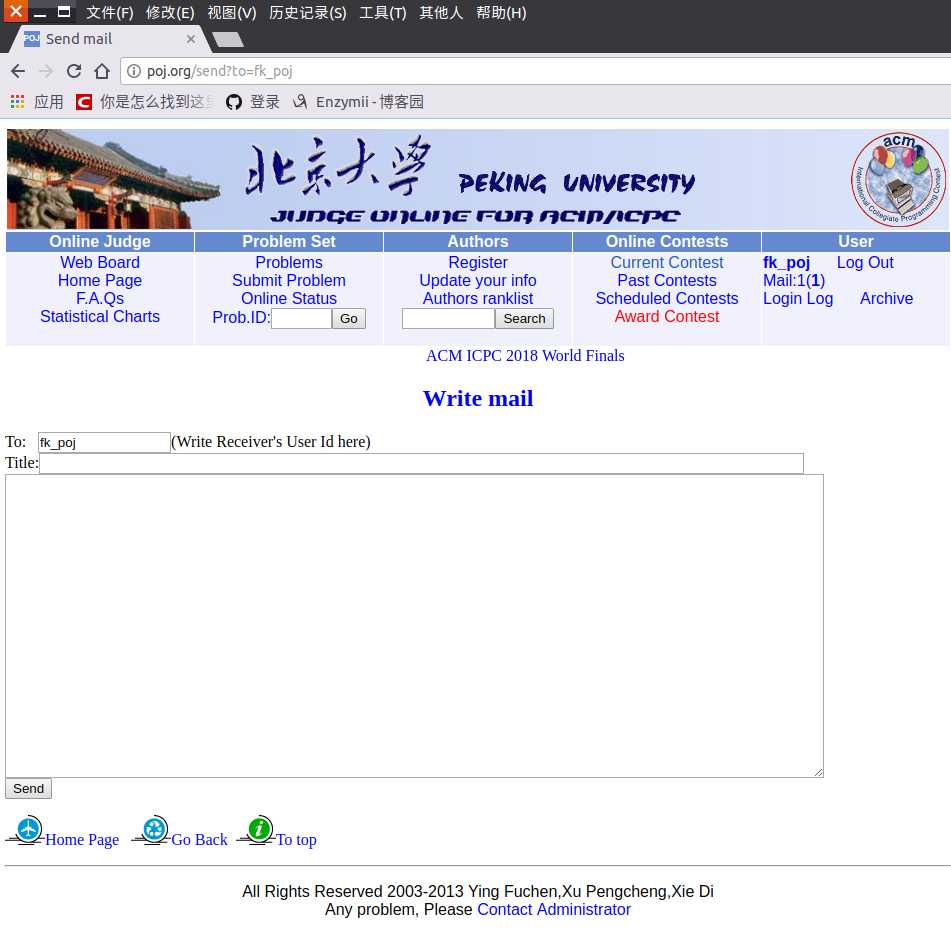This screenshot has width=951, height=935.
Task: Open Past Contests link
Action: pos(667,280)
